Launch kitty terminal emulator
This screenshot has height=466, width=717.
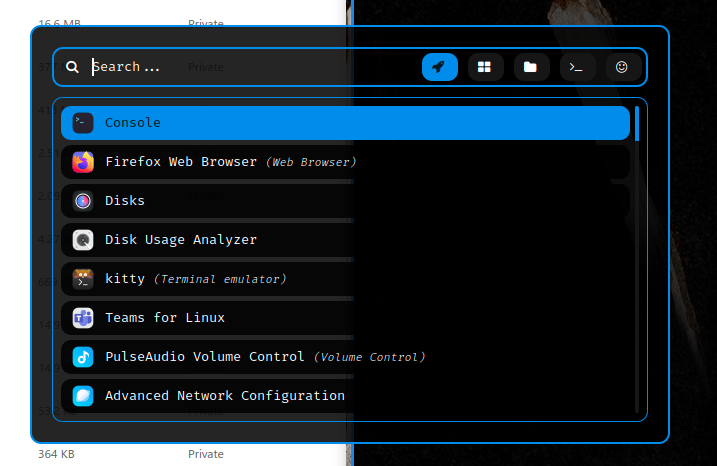(x=345, y=279)
